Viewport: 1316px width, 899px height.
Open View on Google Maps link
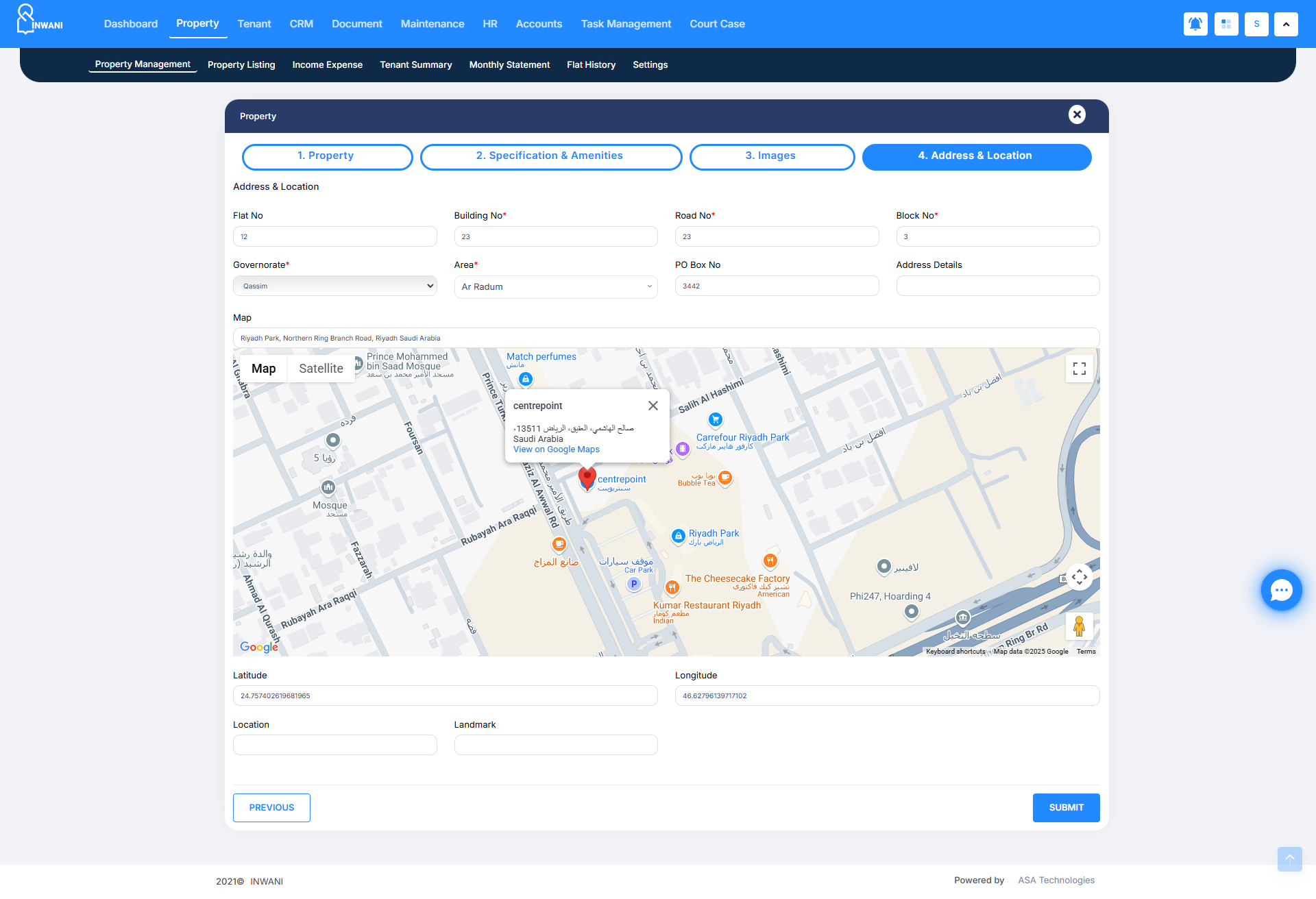[x=556, y=449]
